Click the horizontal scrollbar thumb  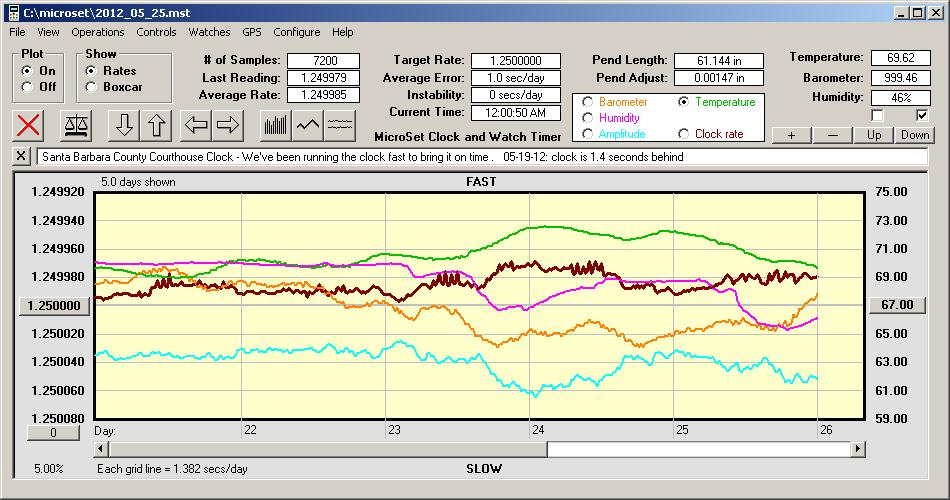click(328, 449)
